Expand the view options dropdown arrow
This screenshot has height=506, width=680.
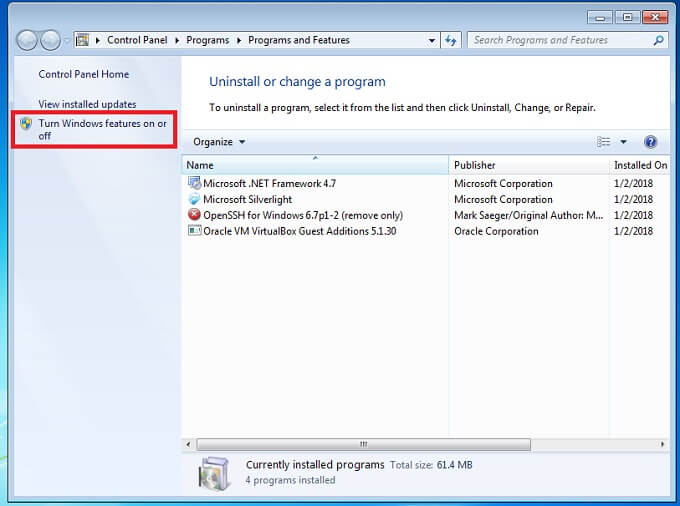(623, 142)
